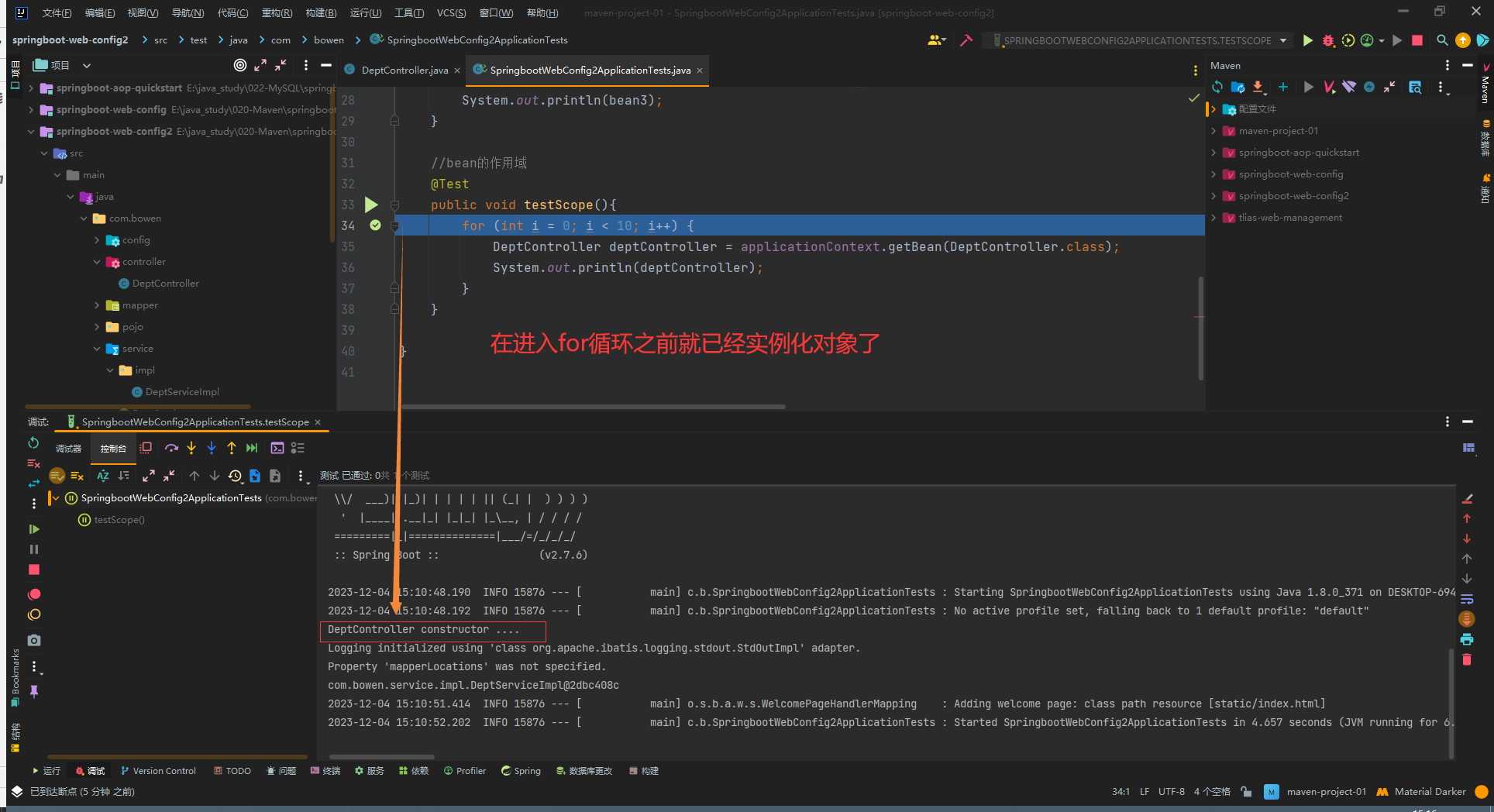This screenshot has height=812, width=1494.
Task: Toggle breakpoint on line 34
Action: pyautogui.click(x=375, y=225)
